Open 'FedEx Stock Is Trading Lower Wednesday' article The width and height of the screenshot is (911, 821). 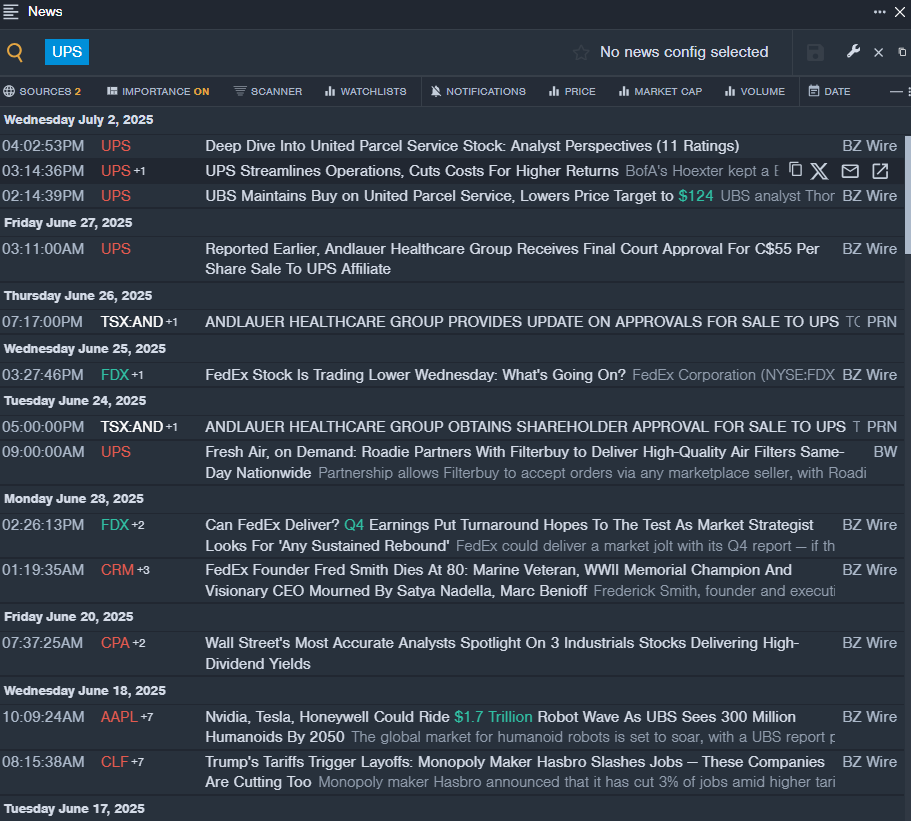[x=415, y=375]
